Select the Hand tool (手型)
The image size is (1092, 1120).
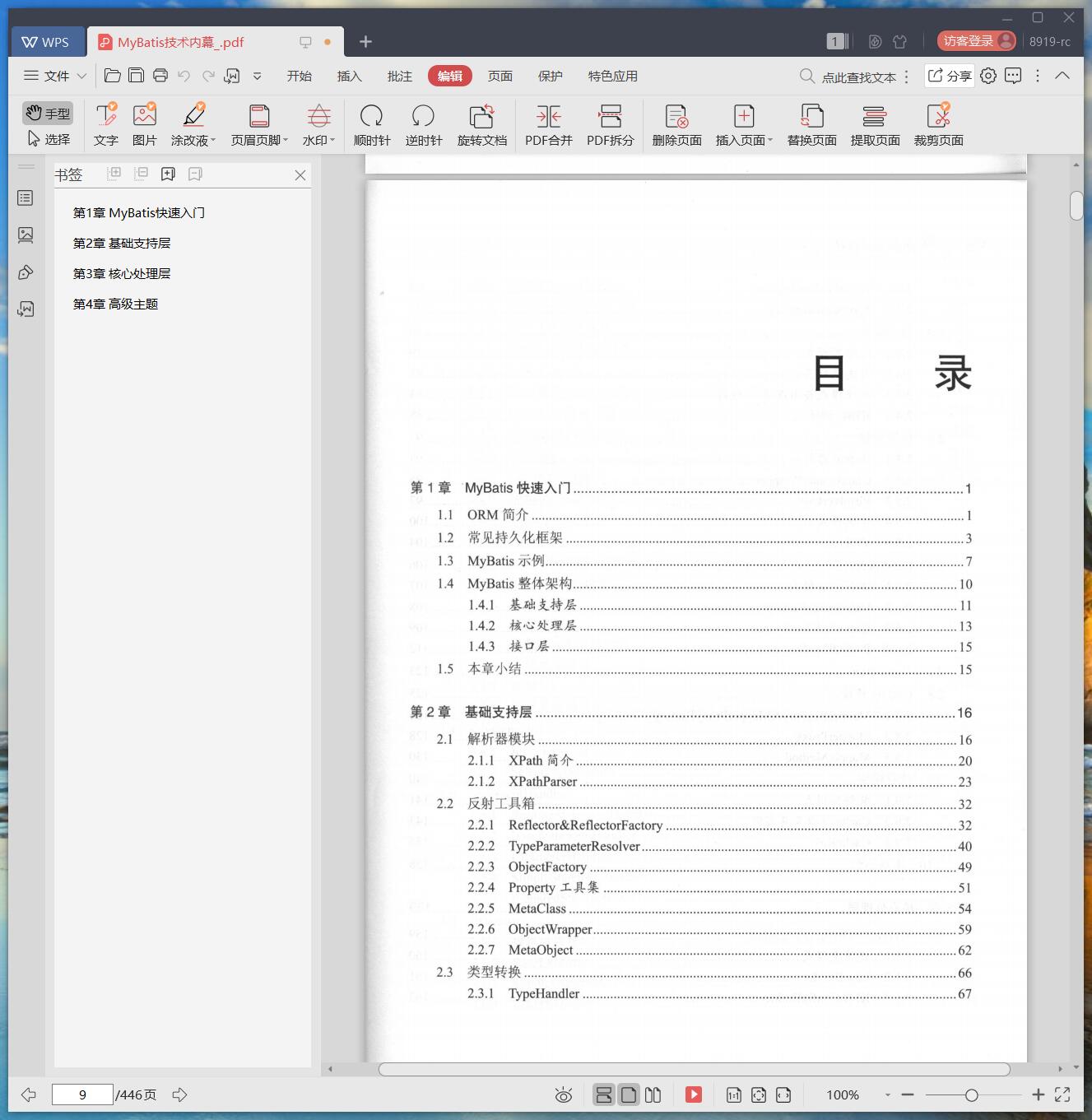(48, 113)
